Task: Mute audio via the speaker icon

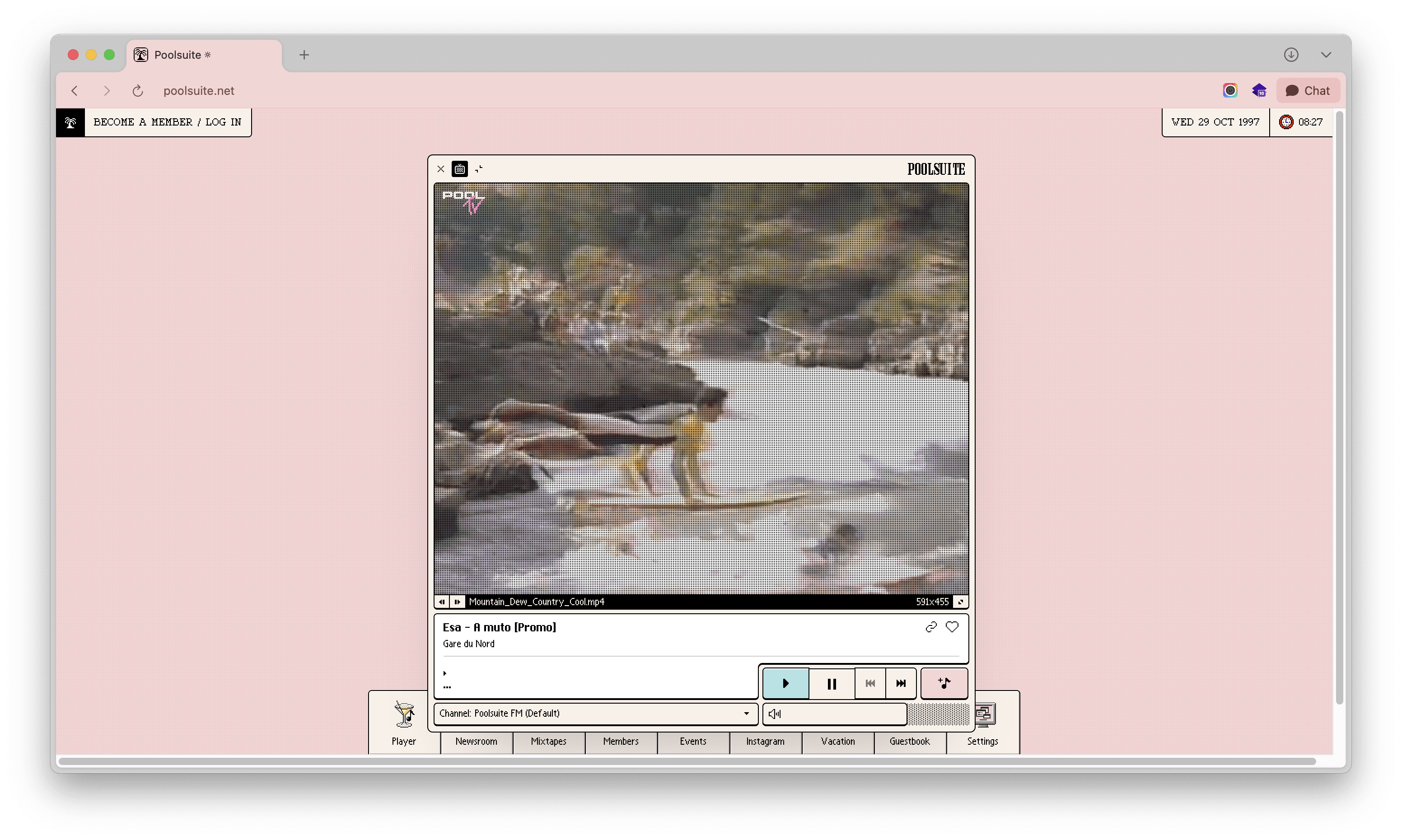Action: [774, 714]
